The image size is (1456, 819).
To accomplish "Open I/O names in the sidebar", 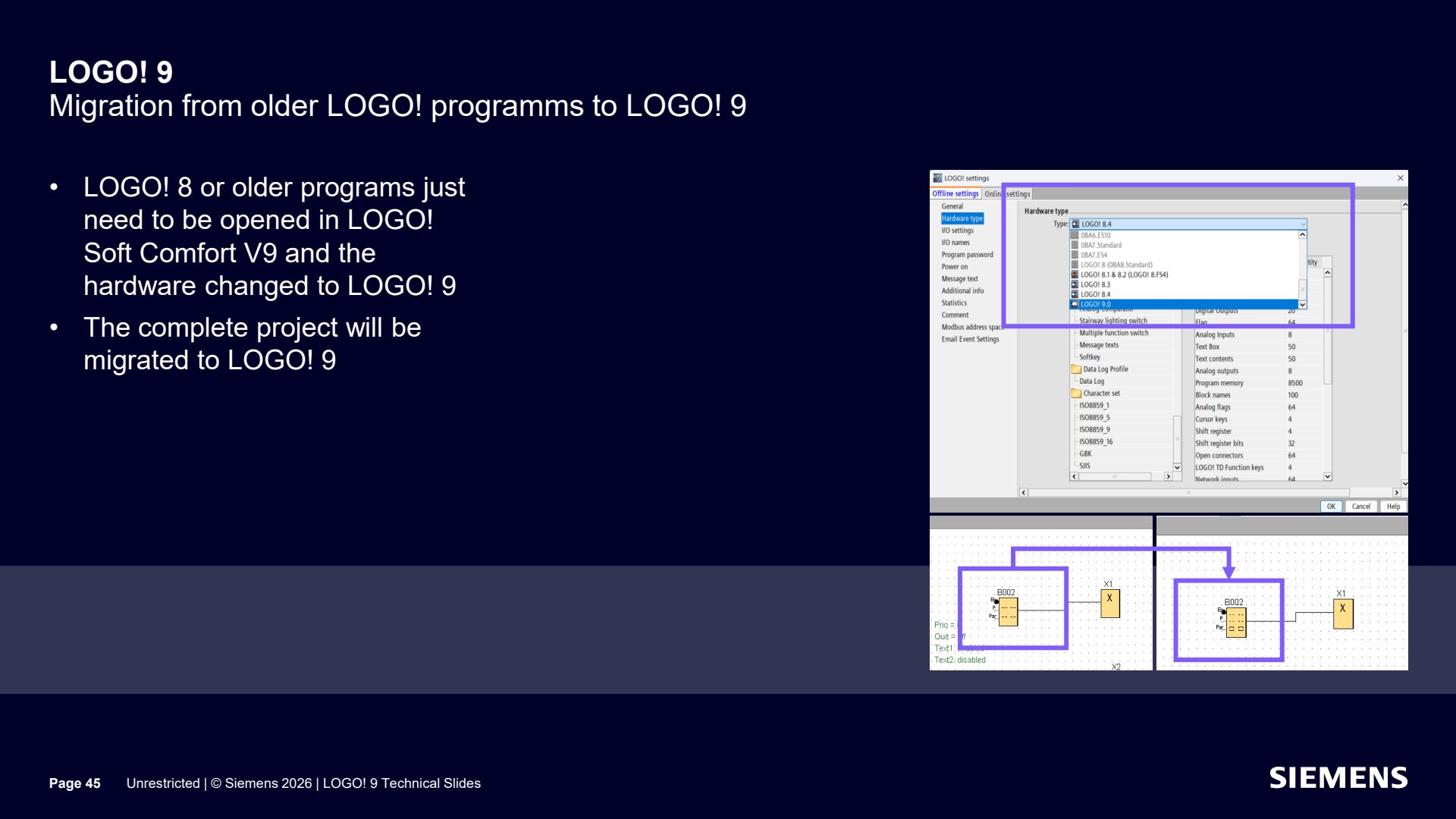I will tap(955, 243).
